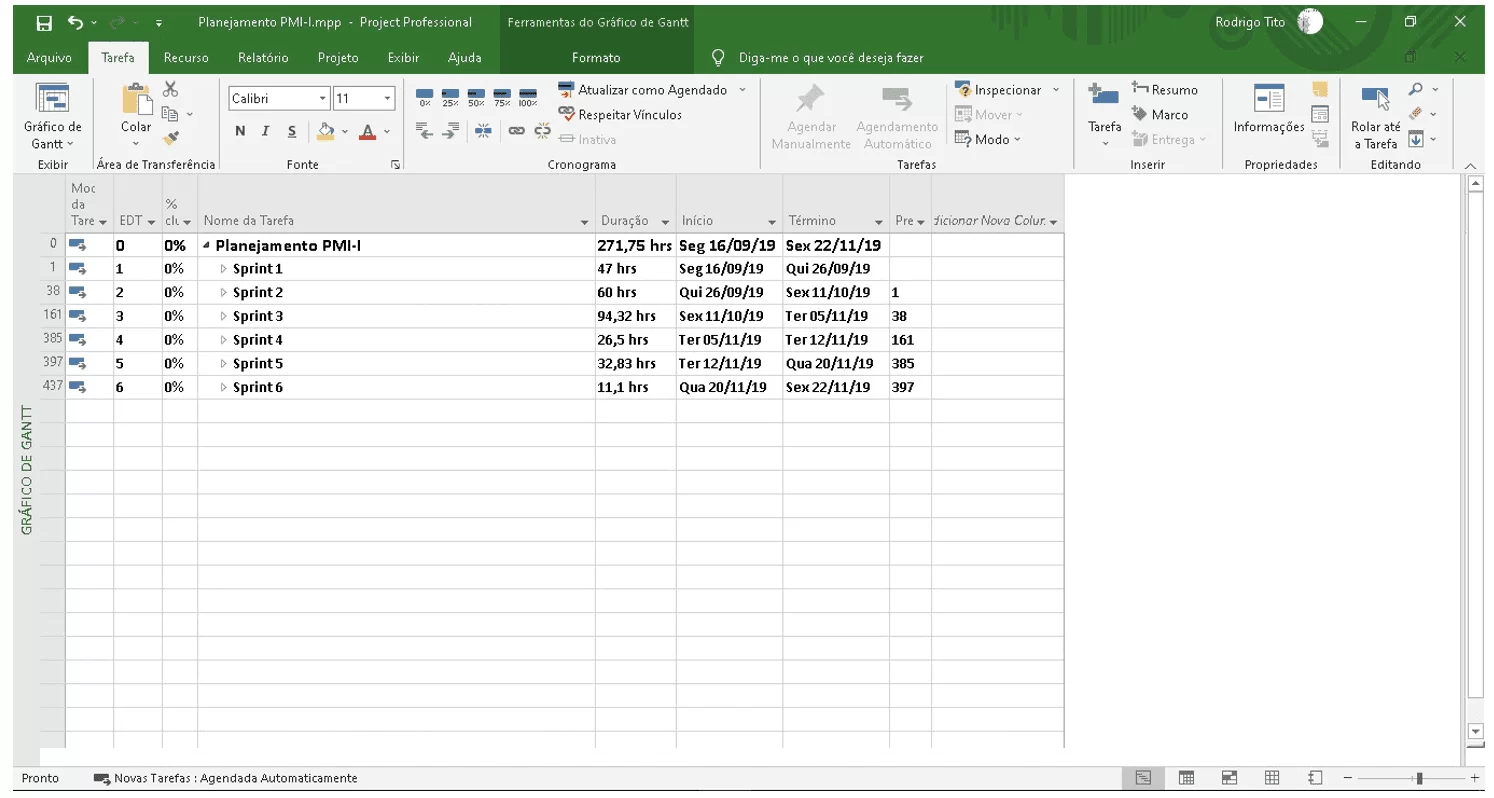1494x798 pixels.
Task: Switch to the Exibir ribbon tab
Action: coord(403,58)
